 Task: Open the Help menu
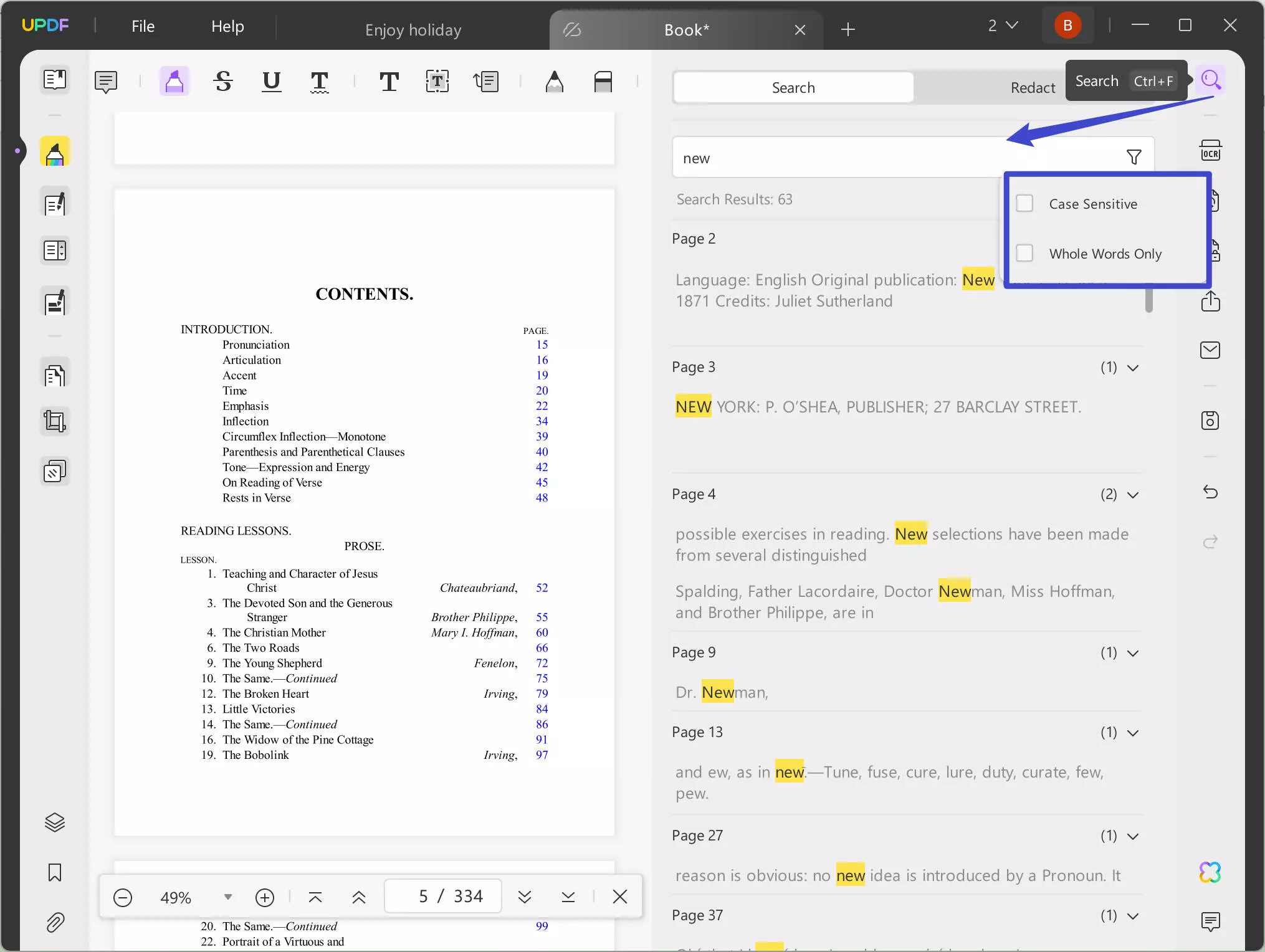[227, 26]
